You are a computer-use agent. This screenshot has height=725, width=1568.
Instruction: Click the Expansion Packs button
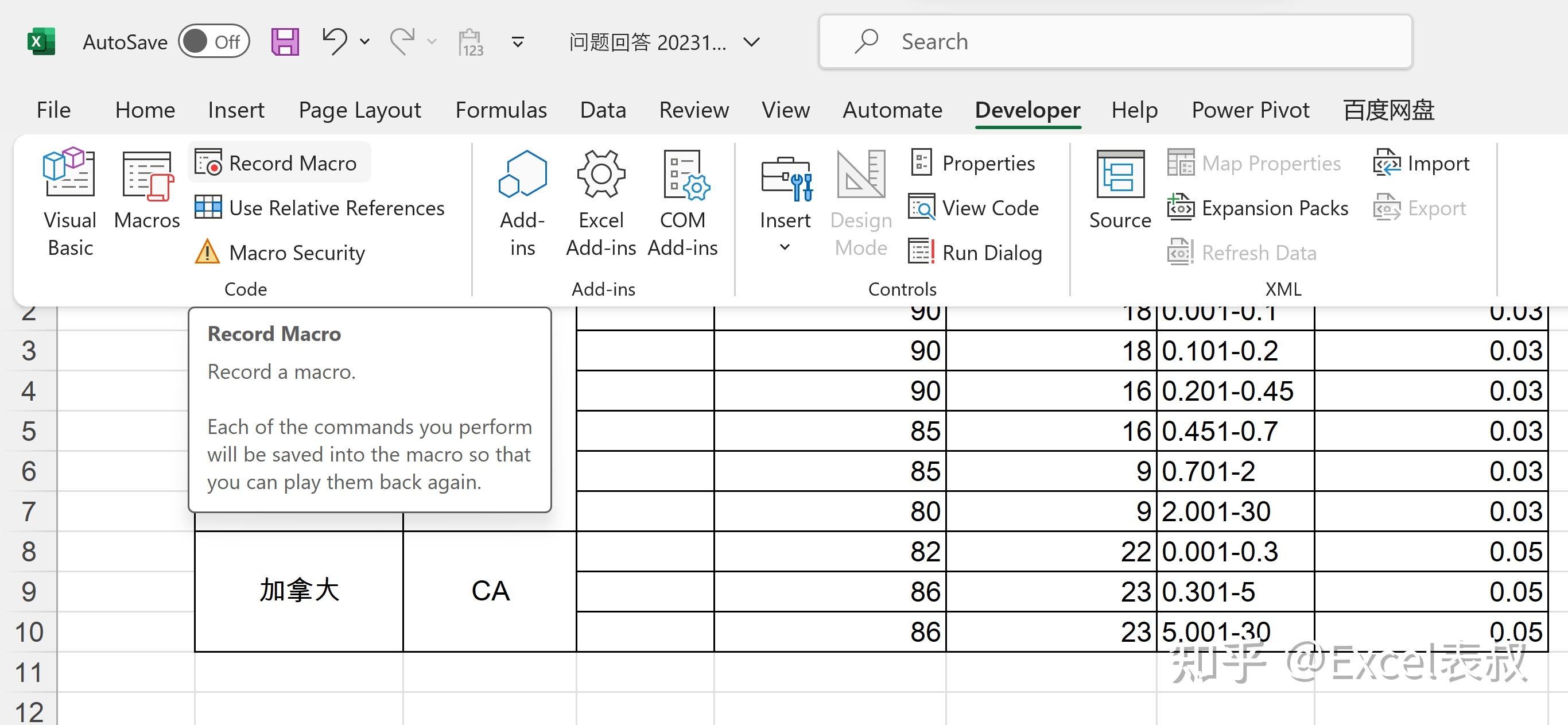coord(1257,208)
